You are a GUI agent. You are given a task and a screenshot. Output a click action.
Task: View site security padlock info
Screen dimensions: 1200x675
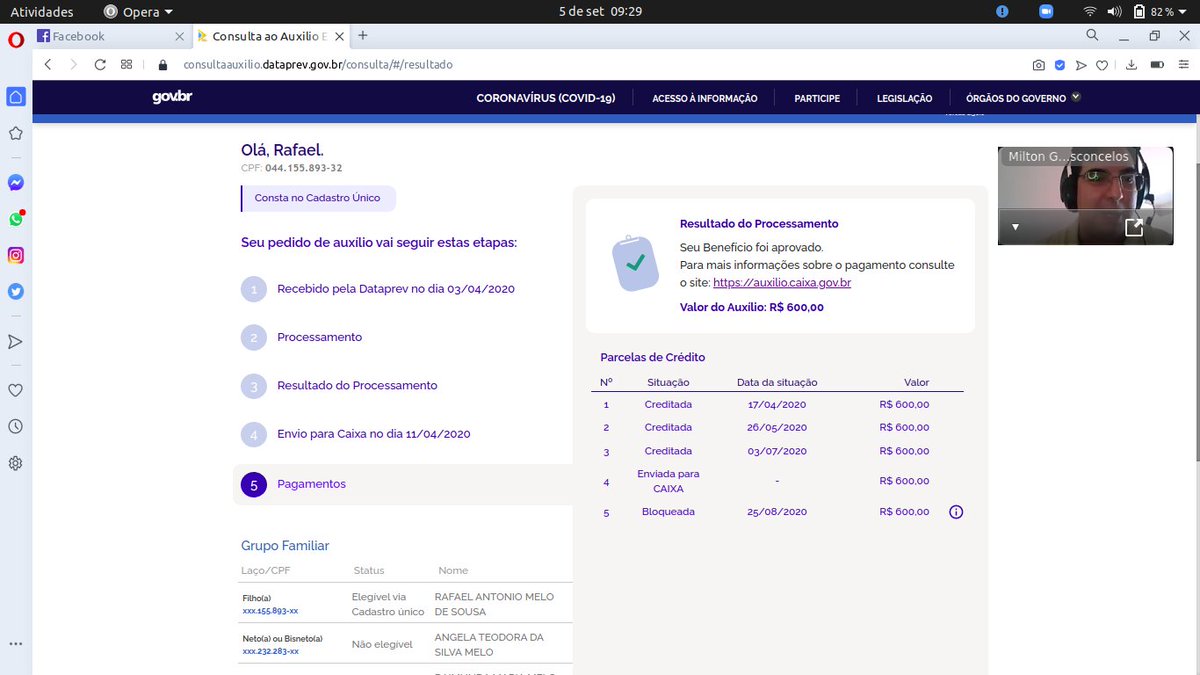pyautogui.click(x=163, y=65)
